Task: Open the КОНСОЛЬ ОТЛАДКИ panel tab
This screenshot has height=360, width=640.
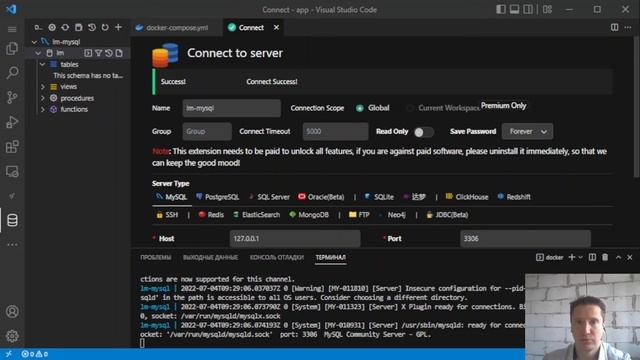Action: tap(277, 257)
